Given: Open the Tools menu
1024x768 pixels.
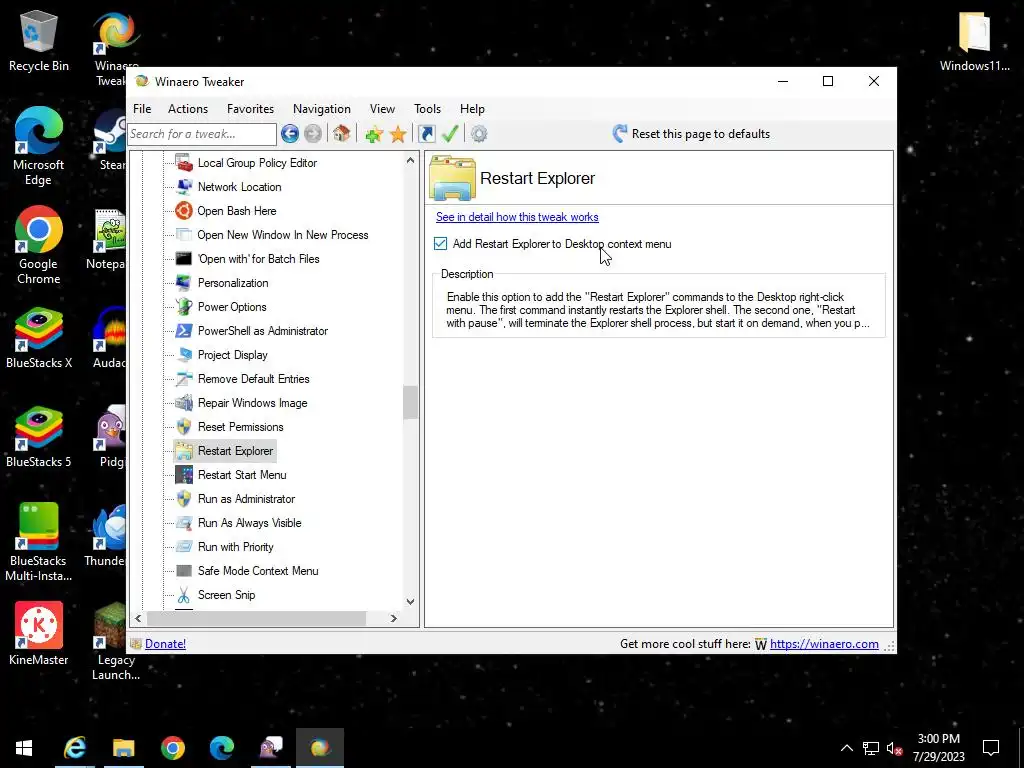Looking at the screenshot, I should pyautogui.click(x=427, y=108).
